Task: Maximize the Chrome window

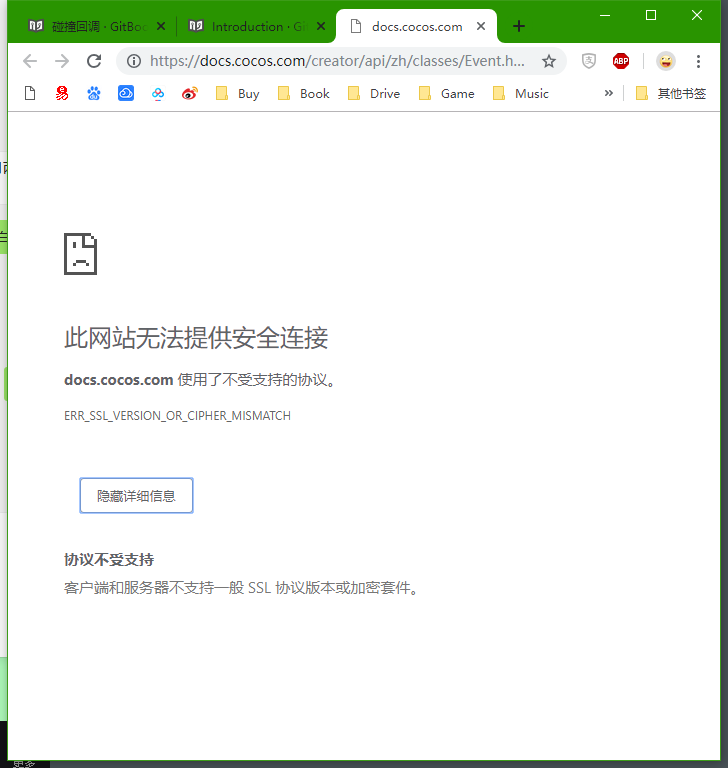Action: click(x=651, y=15)
